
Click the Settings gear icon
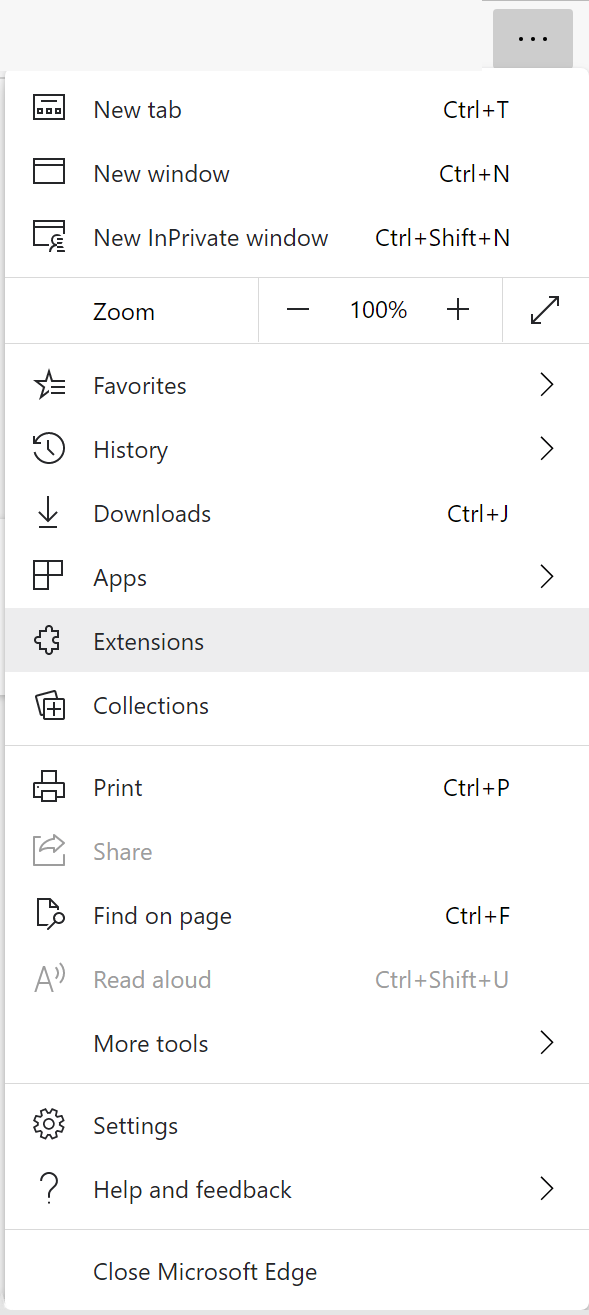49,1125
